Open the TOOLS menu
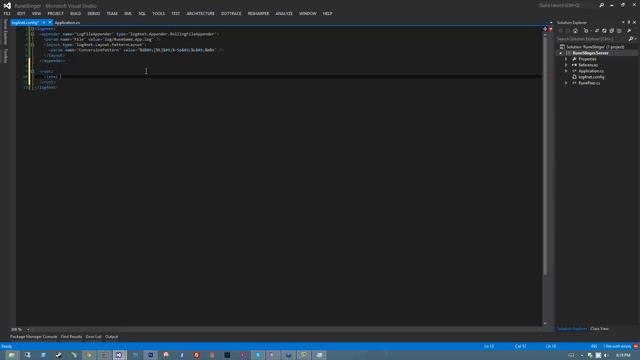640x360 pixels. (x=158, y=13)
